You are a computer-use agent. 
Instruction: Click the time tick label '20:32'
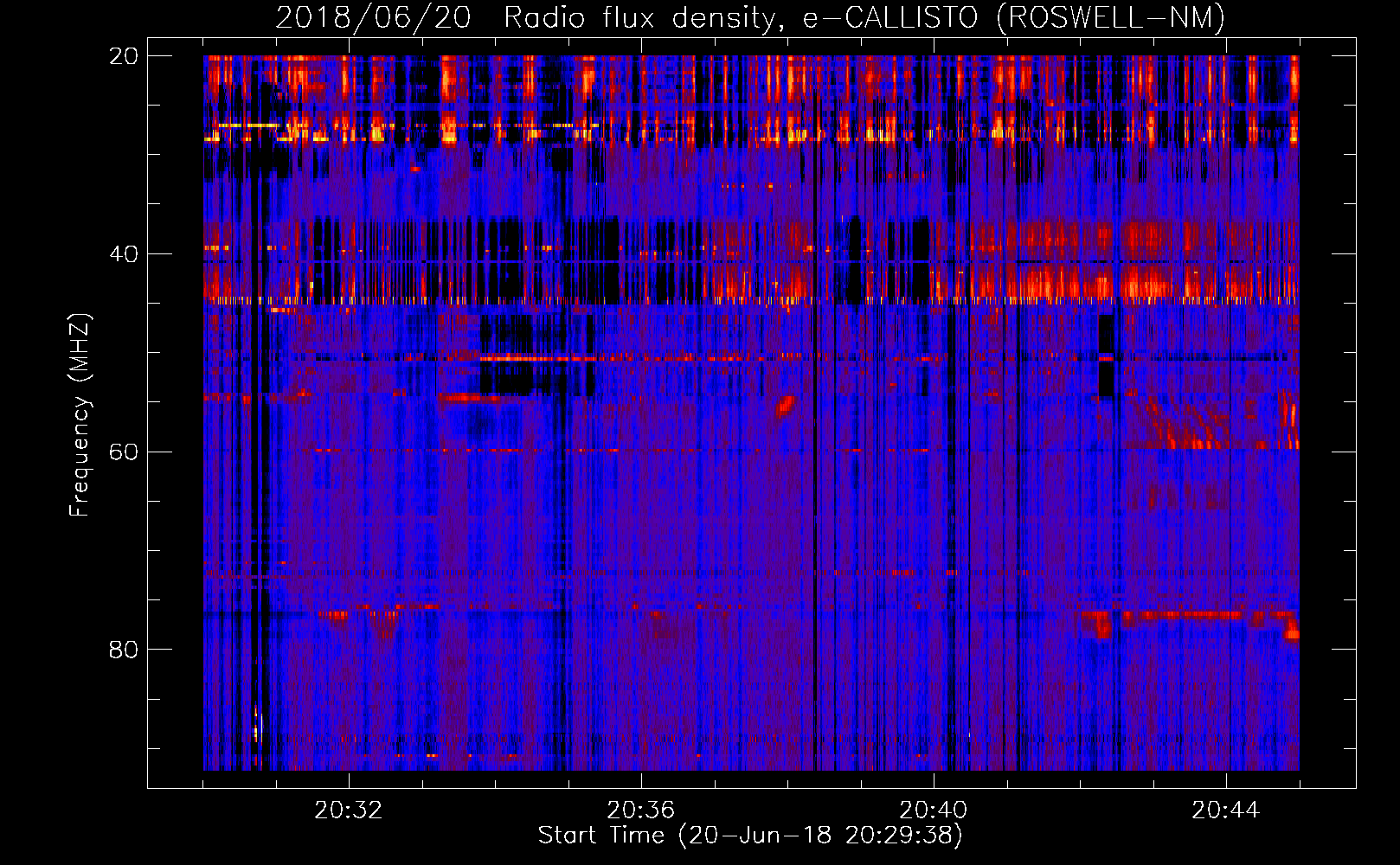[x=349, y=811]
